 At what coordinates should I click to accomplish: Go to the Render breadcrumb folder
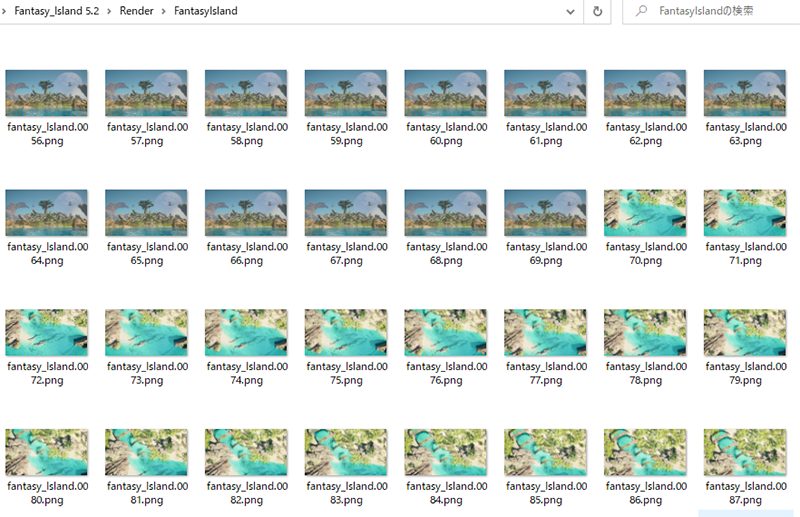135,12
